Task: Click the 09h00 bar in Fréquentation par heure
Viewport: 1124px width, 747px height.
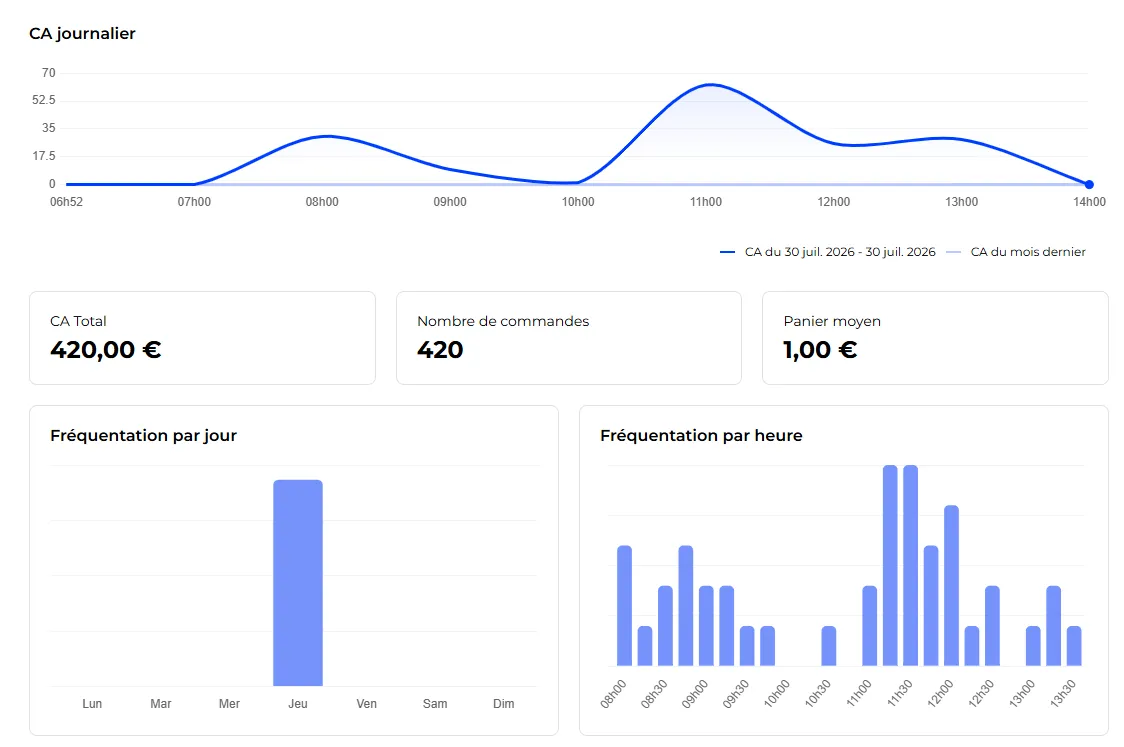Action: [x=706, y=626]
